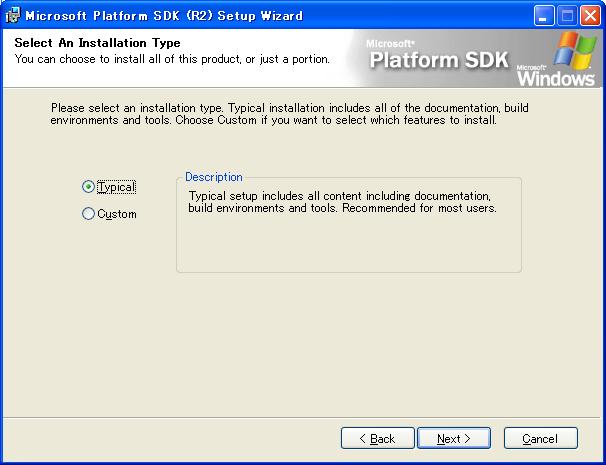Click the Platform SDK banner text

click(439, 60)
